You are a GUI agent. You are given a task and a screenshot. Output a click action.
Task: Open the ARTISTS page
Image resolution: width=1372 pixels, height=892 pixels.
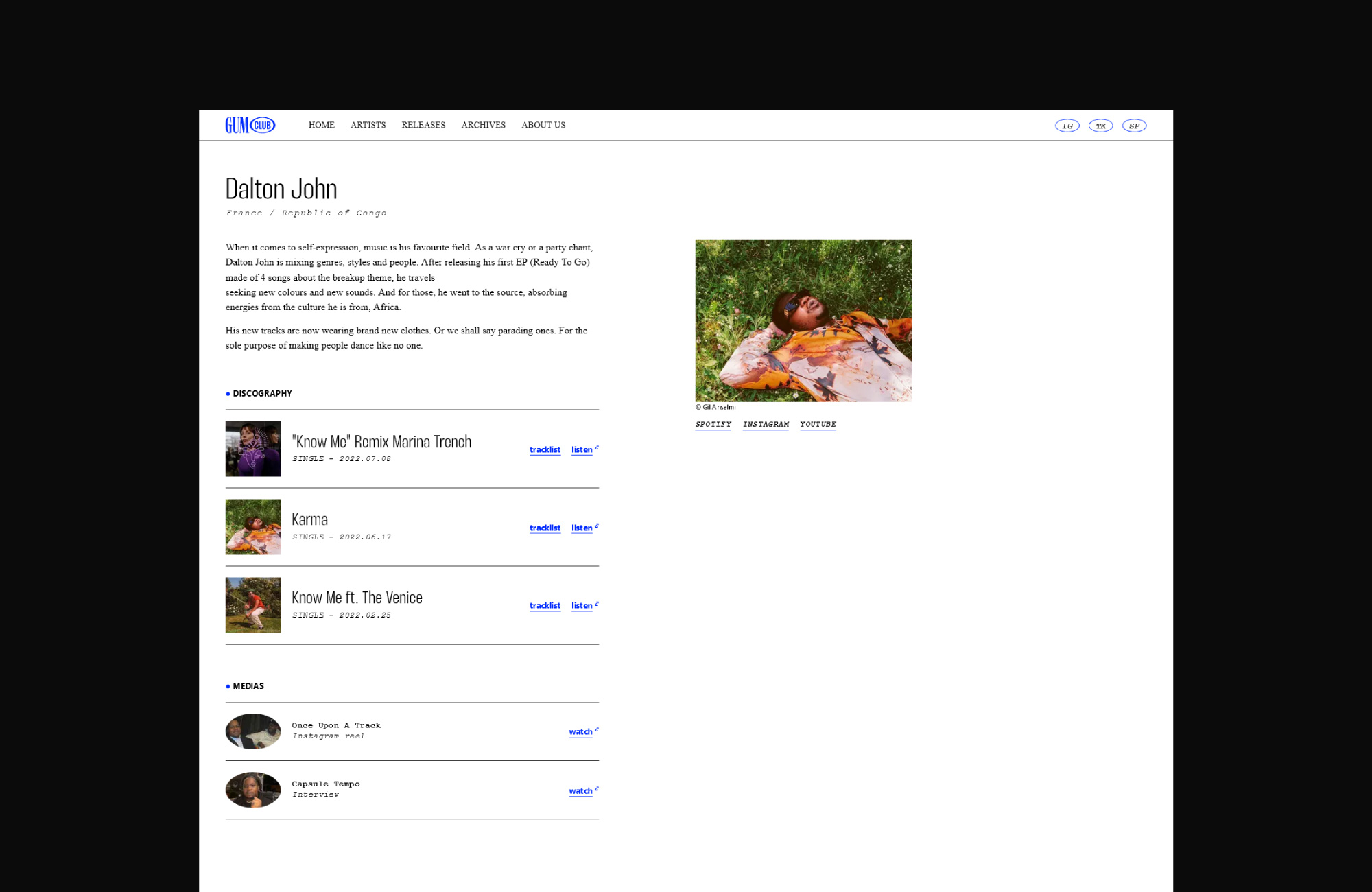[x=368, y=125]
